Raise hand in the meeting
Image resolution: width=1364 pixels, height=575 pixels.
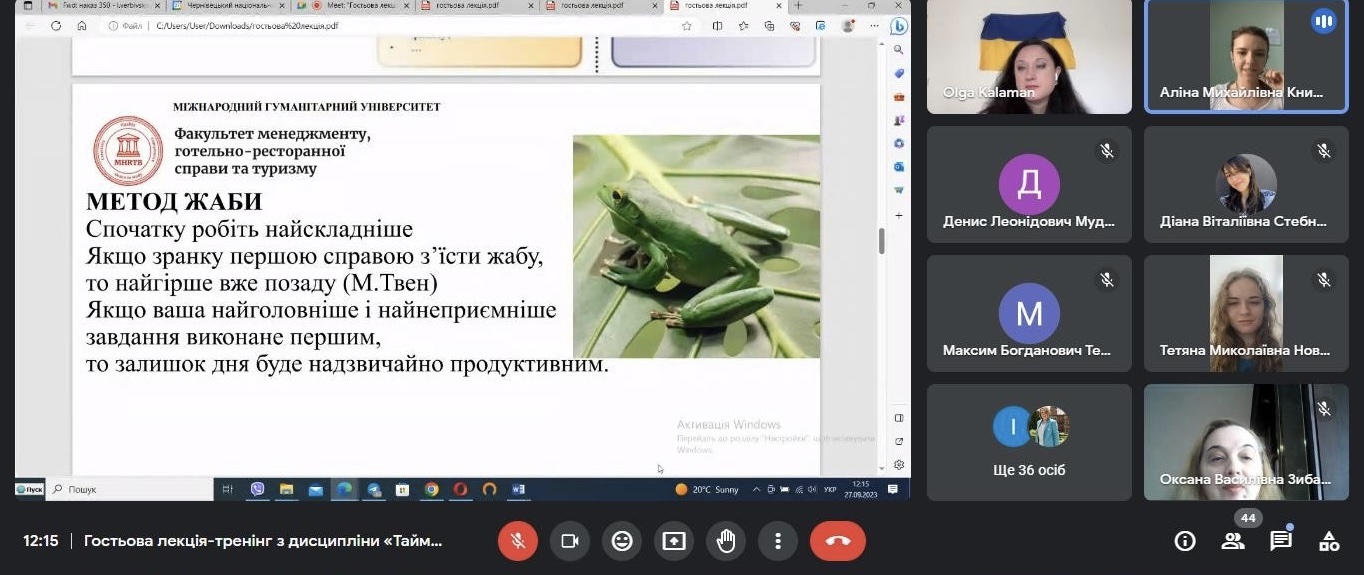726,541
